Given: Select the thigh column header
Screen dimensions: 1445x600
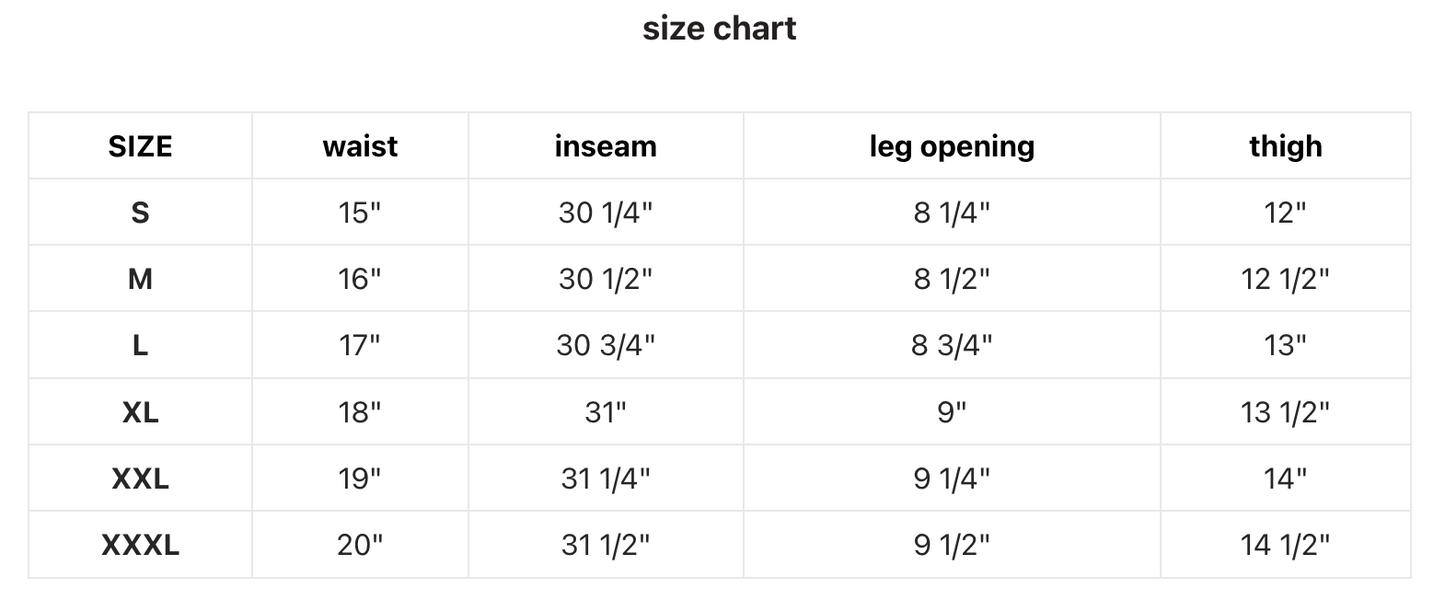Looking at the screenshot, I should [1286, 147].
